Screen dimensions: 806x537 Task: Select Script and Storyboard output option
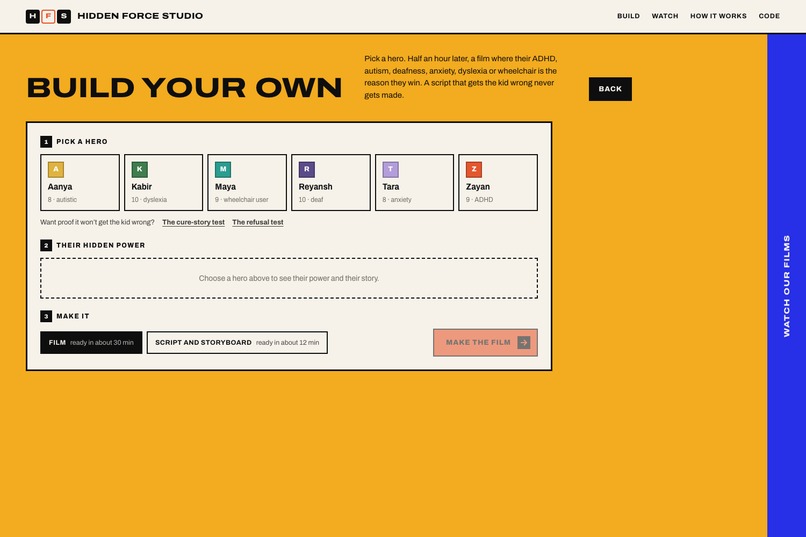[x=237, y=342]
